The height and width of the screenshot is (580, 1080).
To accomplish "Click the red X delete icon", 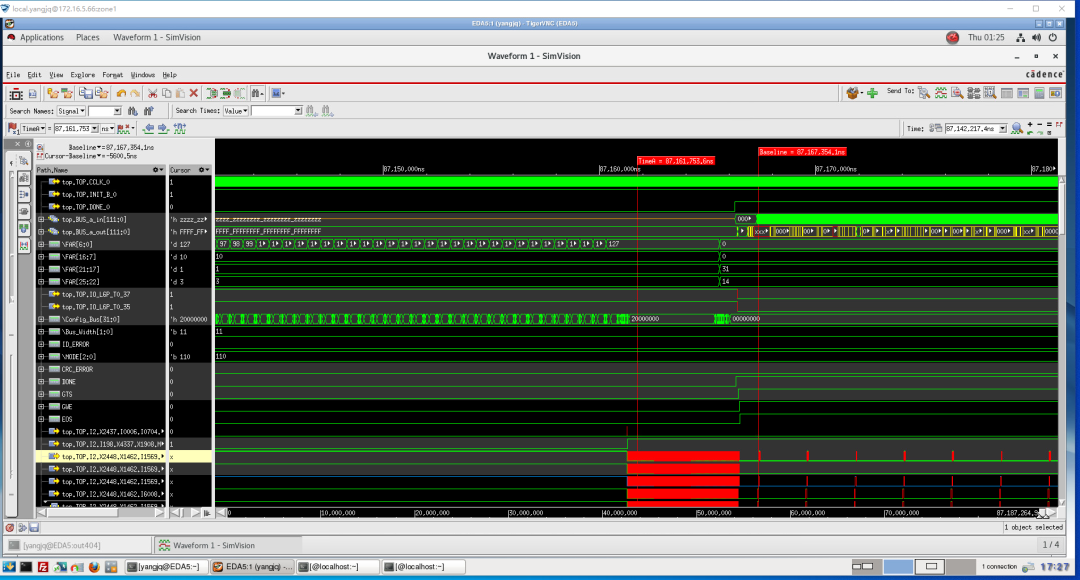I will (x=194, y=93).
